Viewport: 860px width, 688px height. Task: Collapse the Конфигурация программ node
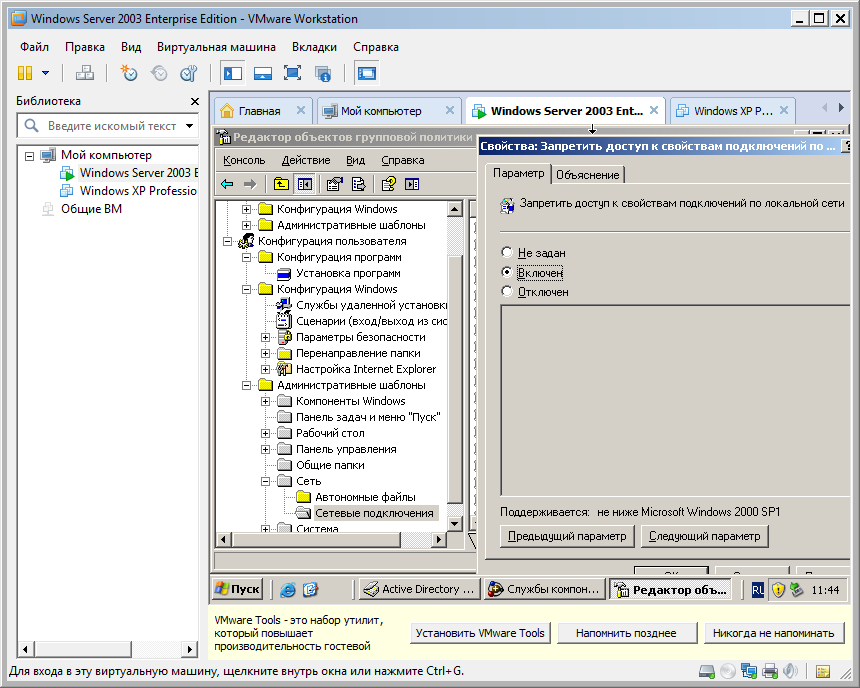coord(246,257)
